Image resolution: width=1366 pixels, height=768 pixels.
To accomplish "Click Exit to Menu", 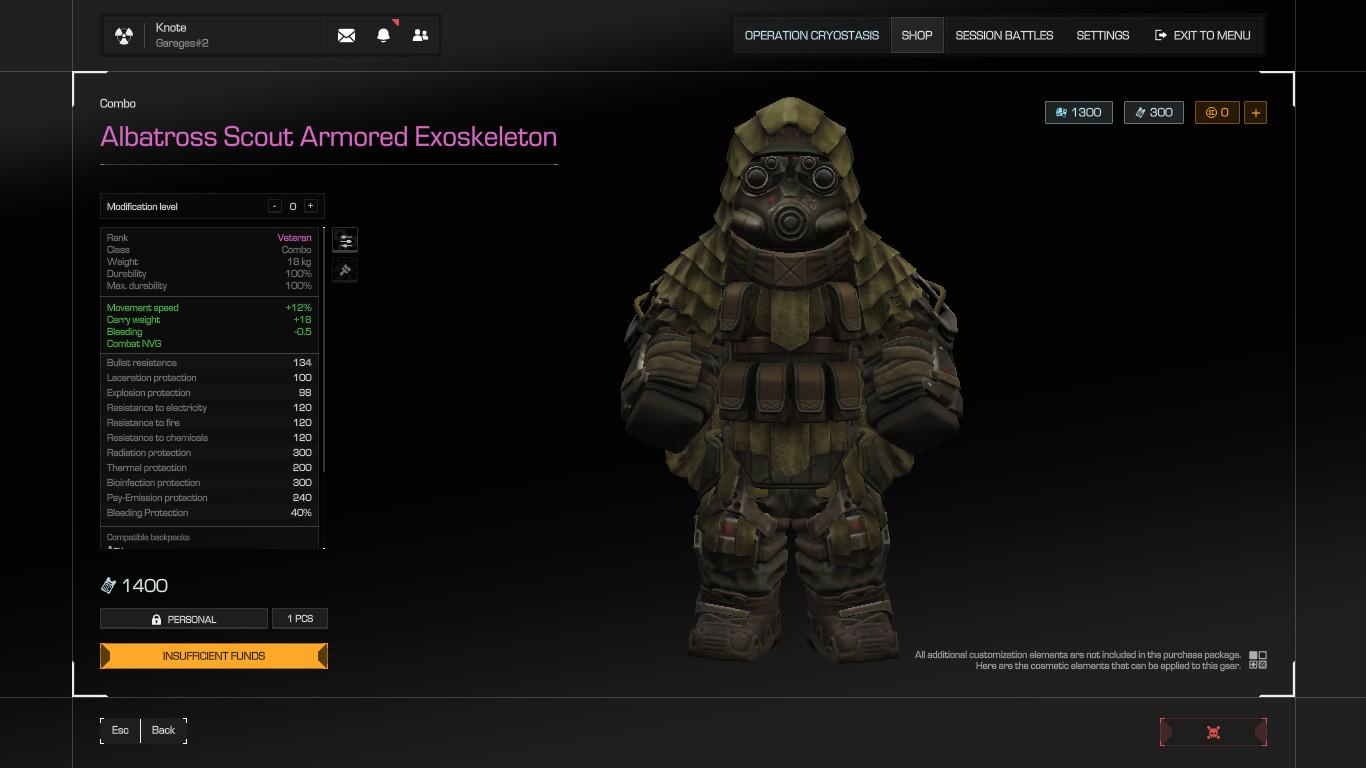I will (x=1202, y=35).
